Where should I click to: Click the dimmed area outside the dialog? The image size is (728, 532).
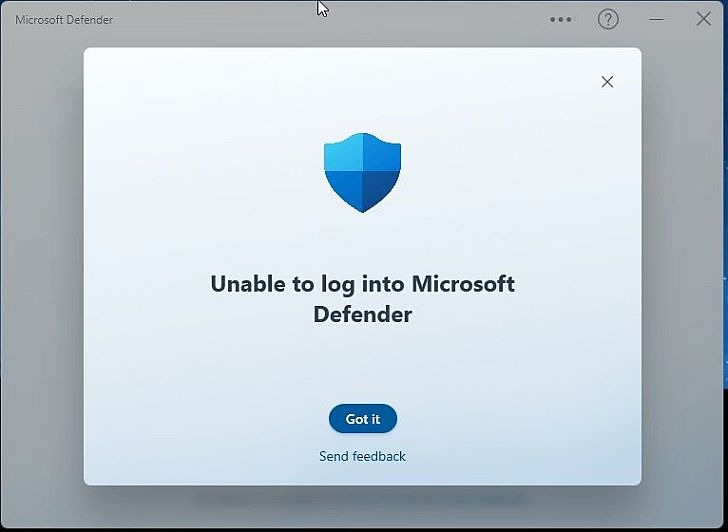pos(42,279)
